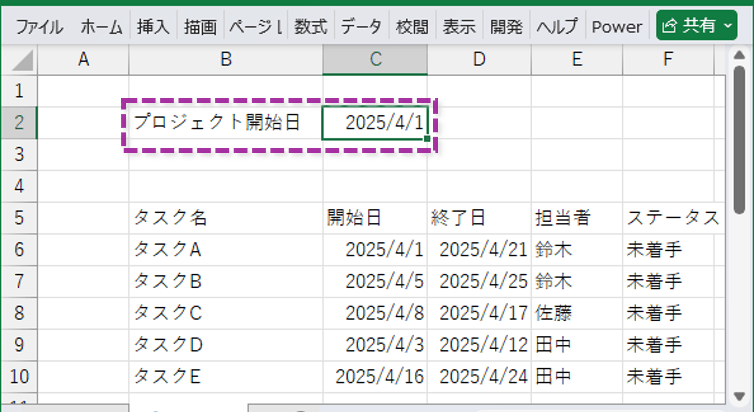Open the データ ribbon tab

point(361,26)
